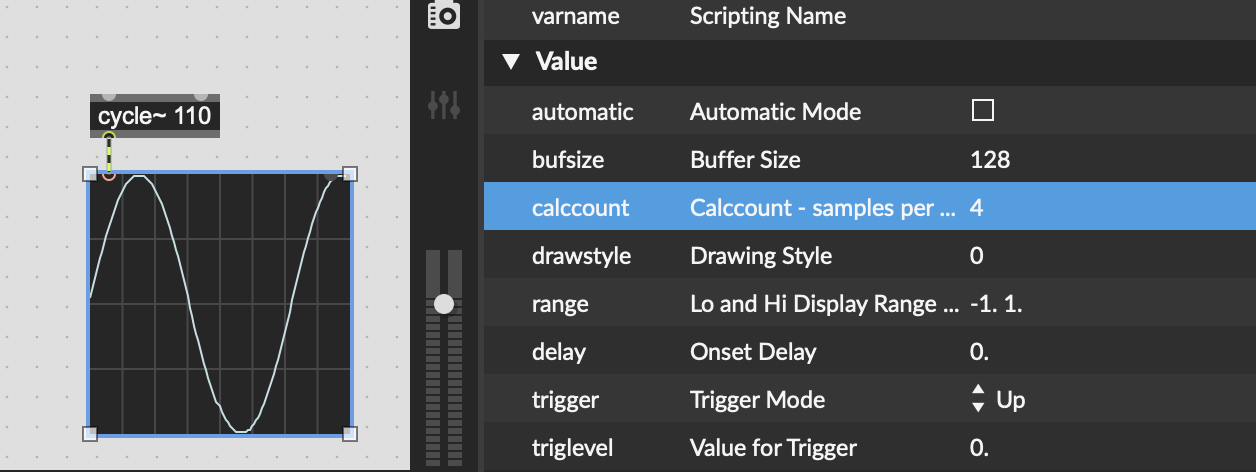
Task: Click the cycle~ outlet patch cord
Action: click(x=109, y=154)
